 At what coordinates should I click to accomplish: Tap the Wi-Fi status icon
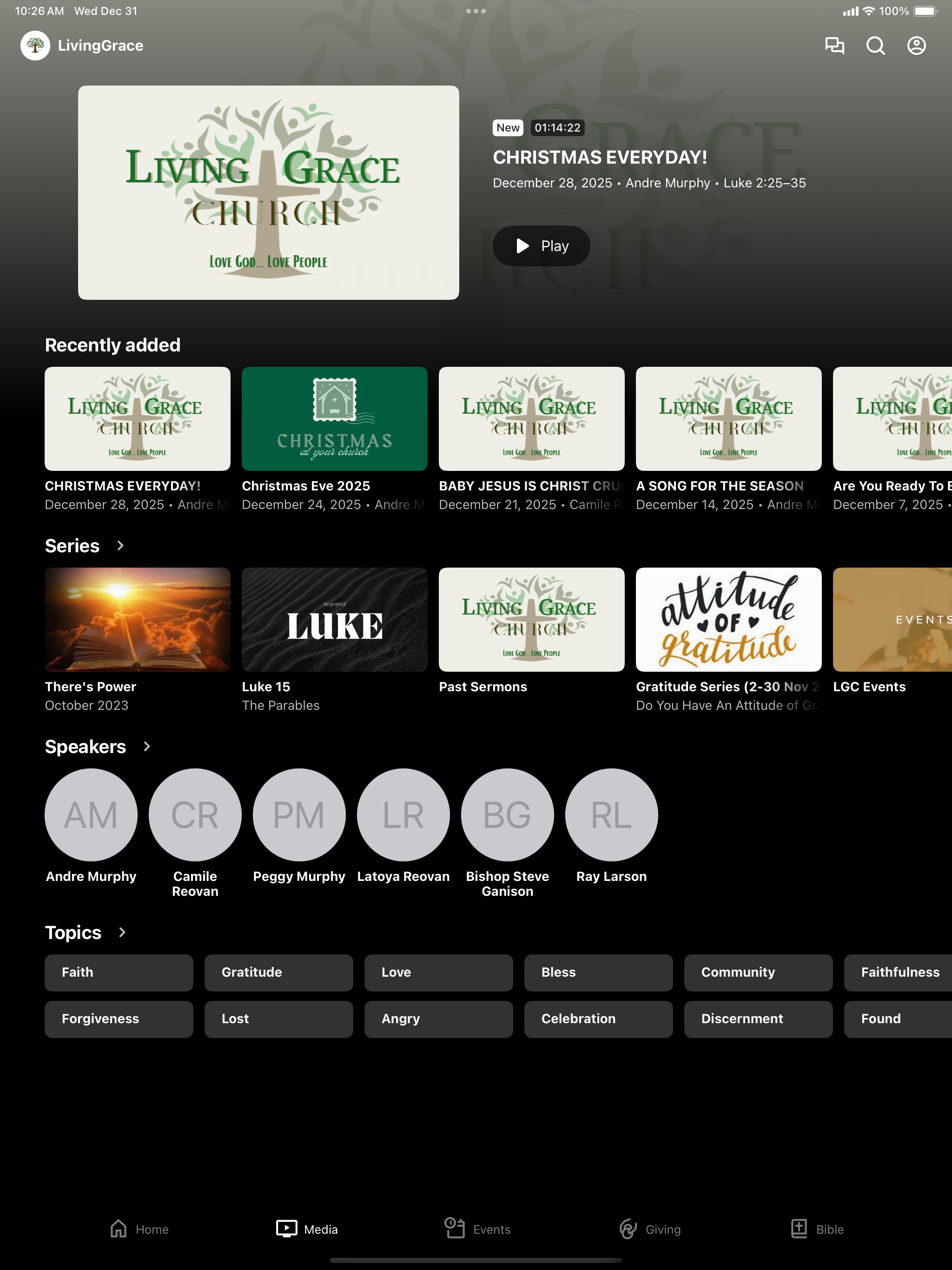(x=869, y=11)
